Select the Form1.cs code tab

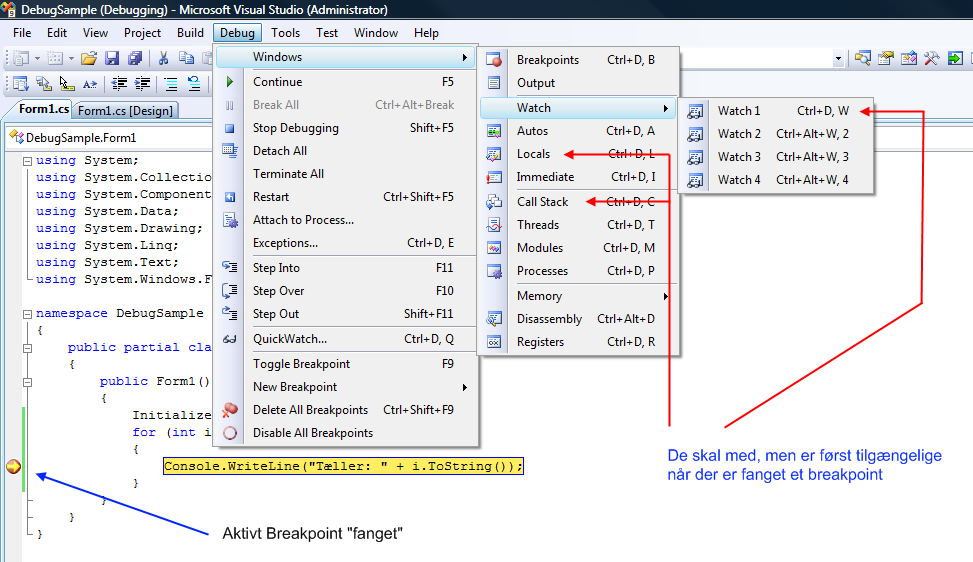point(41,109)
